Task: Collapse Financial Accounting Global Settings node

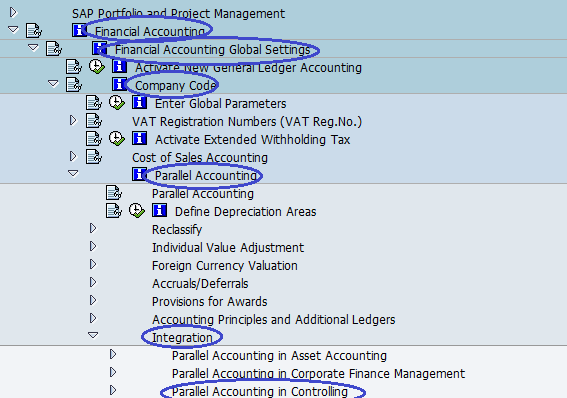Action: pyautogui.click(x=33, y=47)
